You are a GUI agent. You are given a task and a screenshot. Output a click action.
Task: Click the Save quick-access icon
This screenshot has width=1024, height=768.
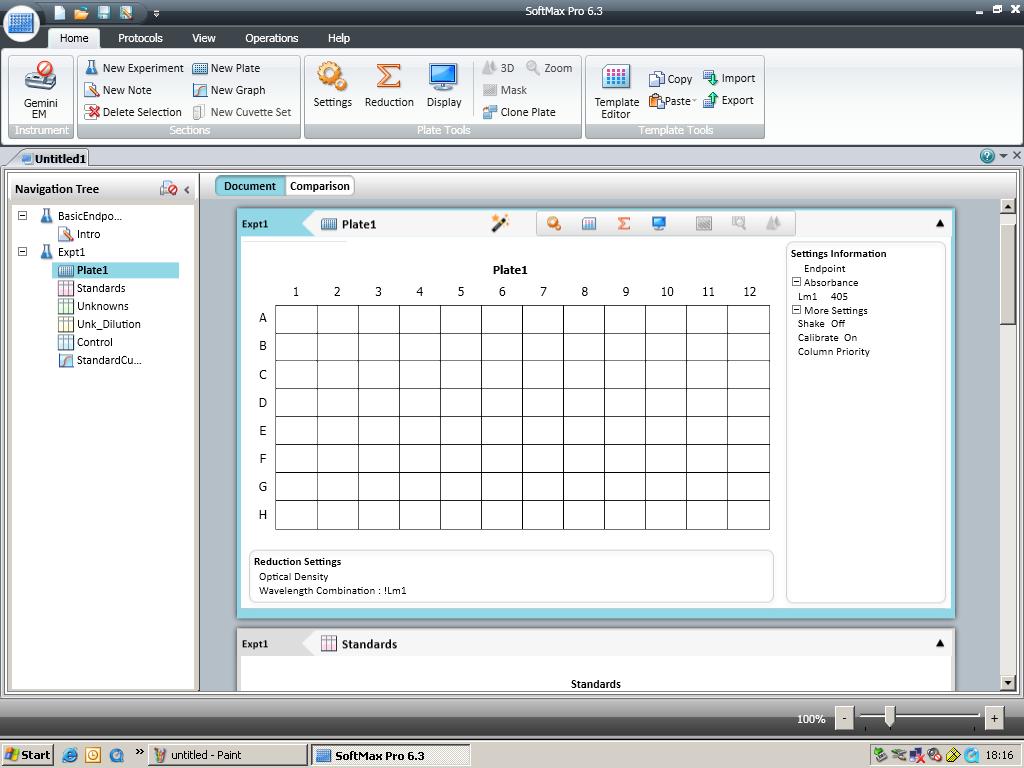(103, 12)
